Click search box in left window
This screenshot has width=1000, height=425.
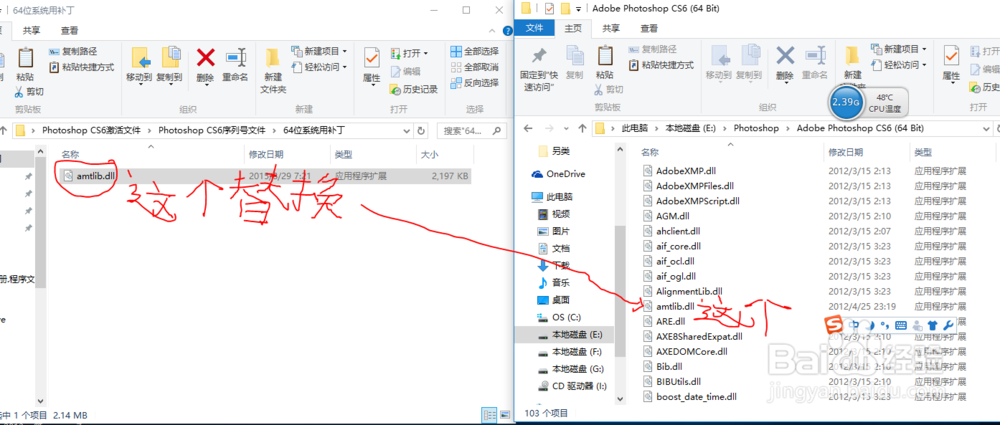tap(471, 130)
